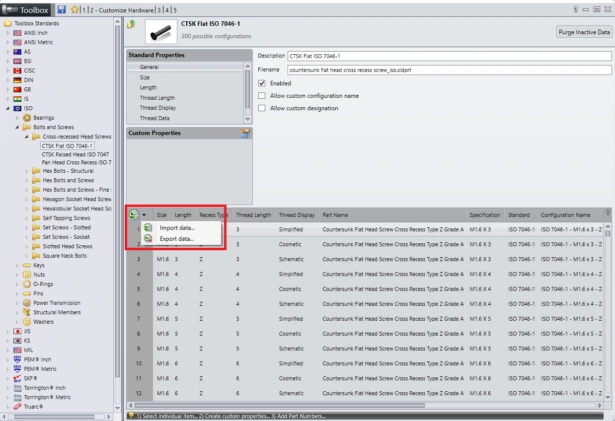Click Schematic cell in row 9
Screen dimensions: 615x421
pos(291,348)
